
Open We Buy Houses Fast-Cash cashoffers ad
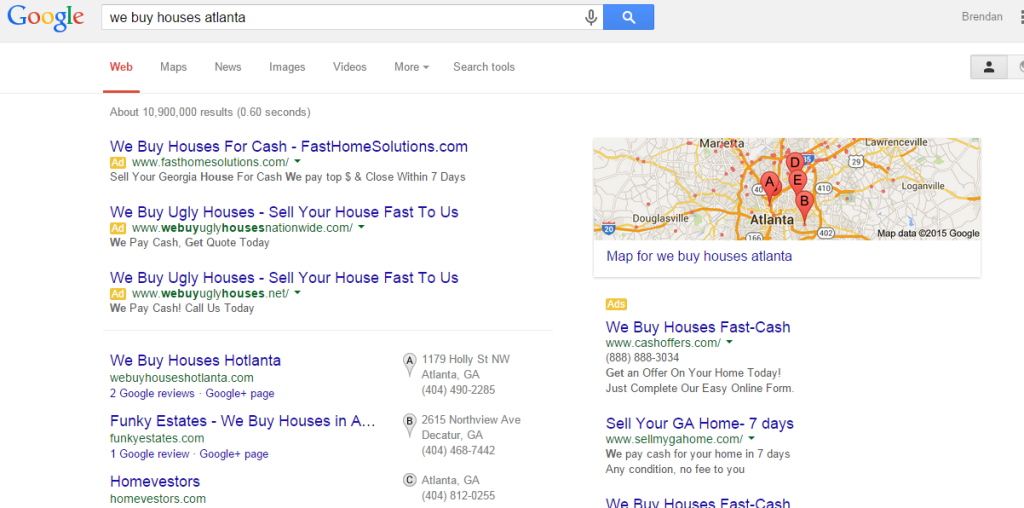698,327
